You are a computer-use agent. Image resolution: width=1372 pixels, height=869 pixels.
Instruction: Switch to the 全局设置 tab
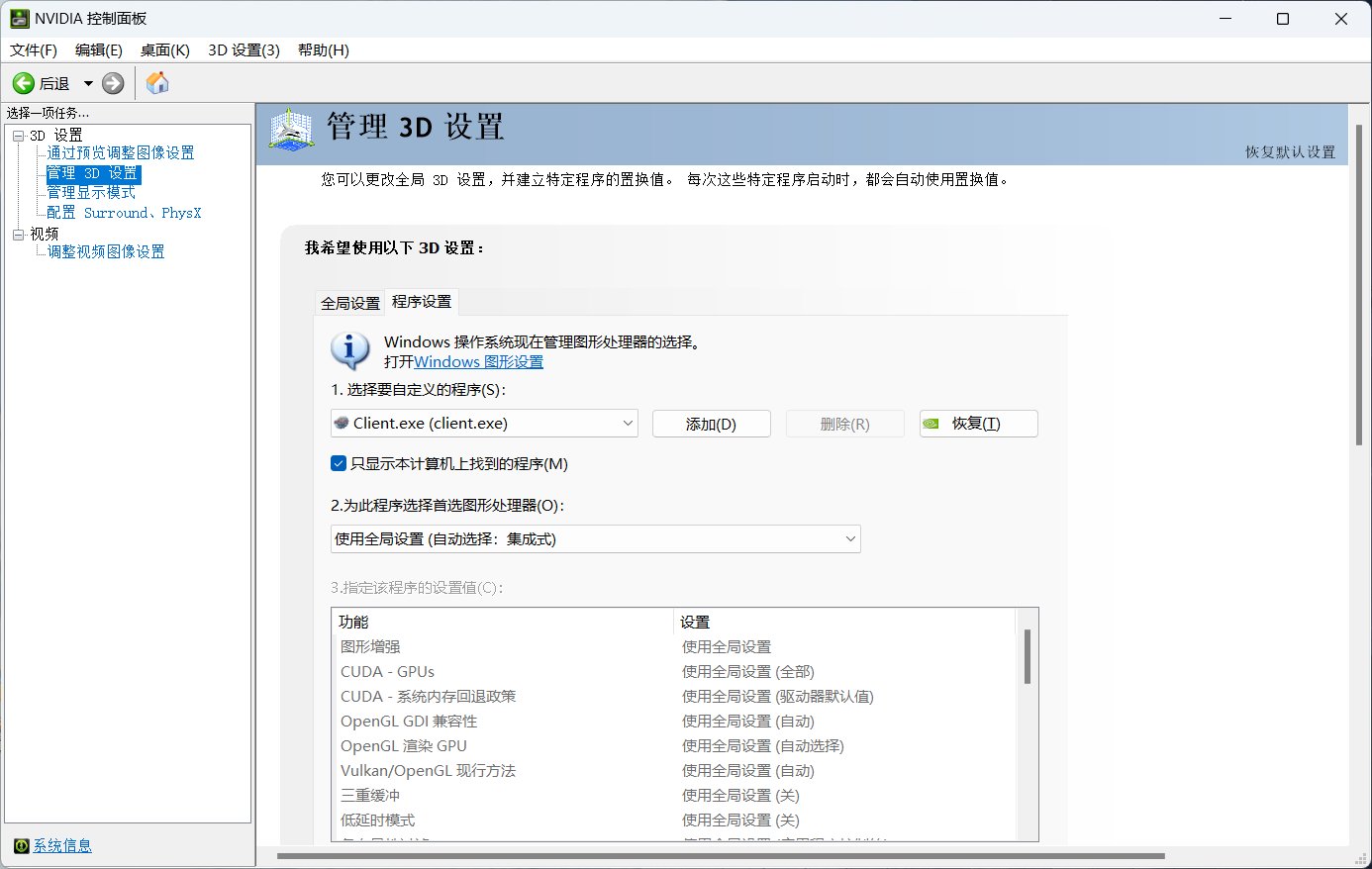pos(350,303)
